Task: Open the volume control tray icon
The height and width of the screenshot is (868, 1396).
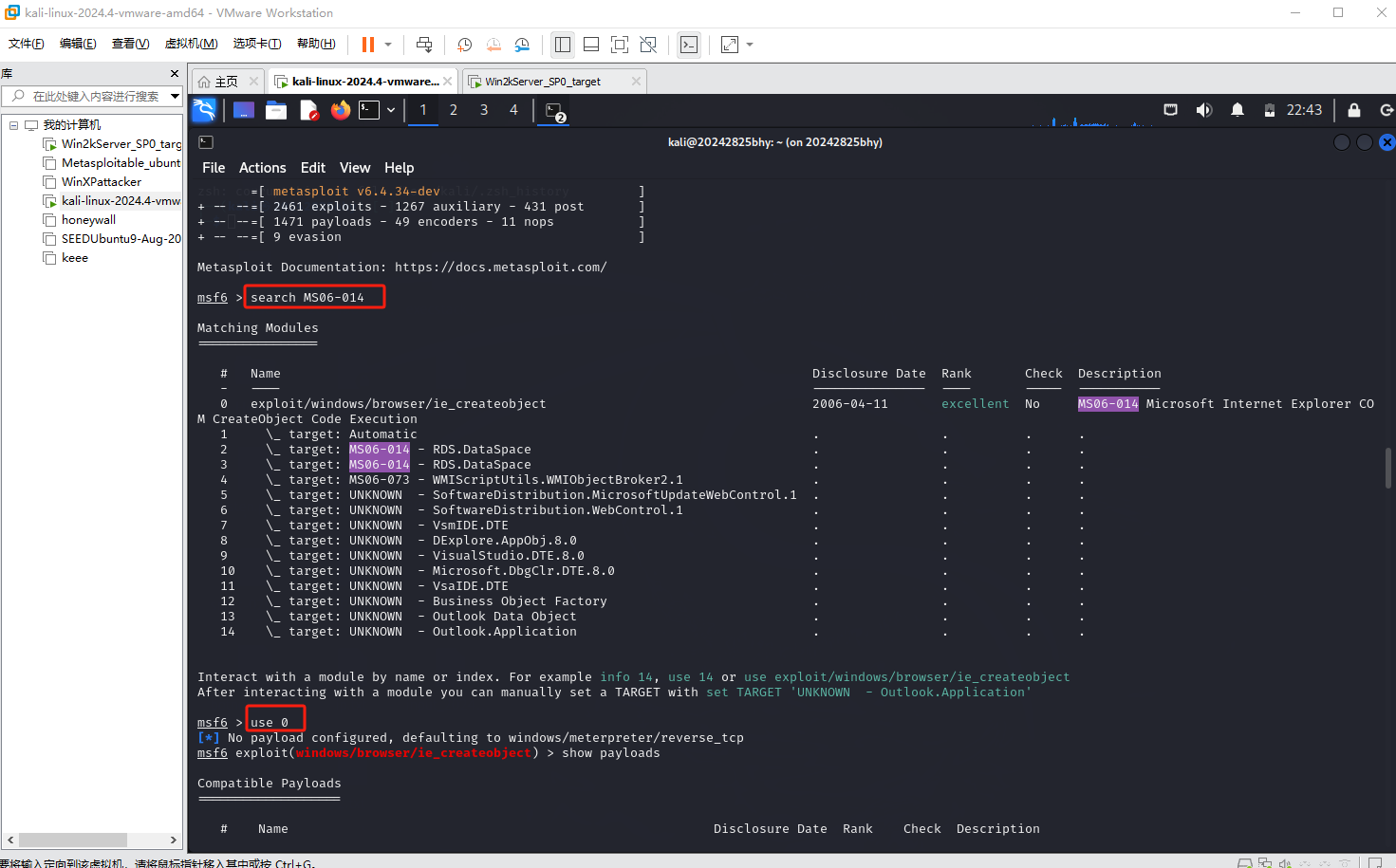Action: (x=1204, y=110)
